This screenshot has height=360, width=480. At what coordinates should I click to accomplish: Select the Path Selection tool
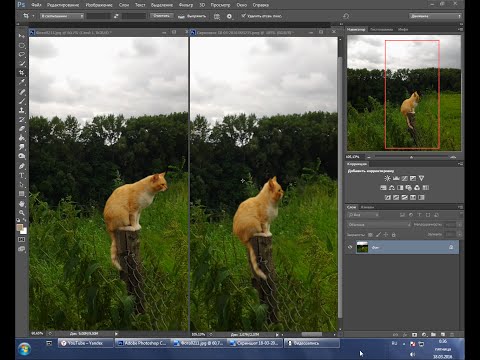22,184
